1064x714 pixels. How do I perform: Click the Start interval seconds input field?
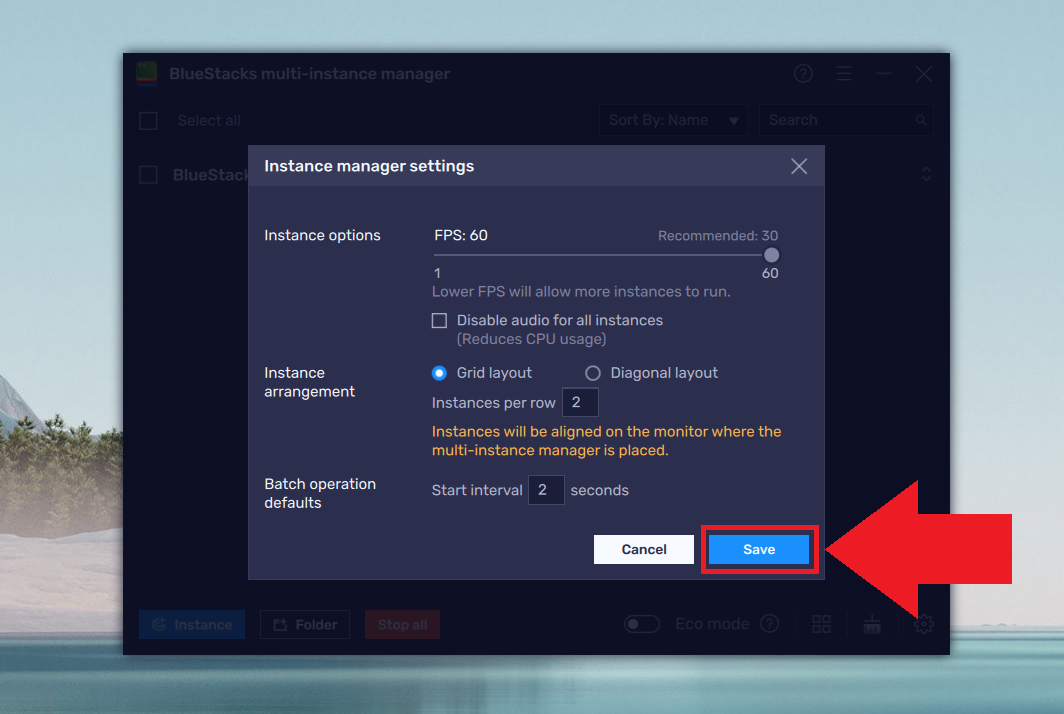click(546, 490)
